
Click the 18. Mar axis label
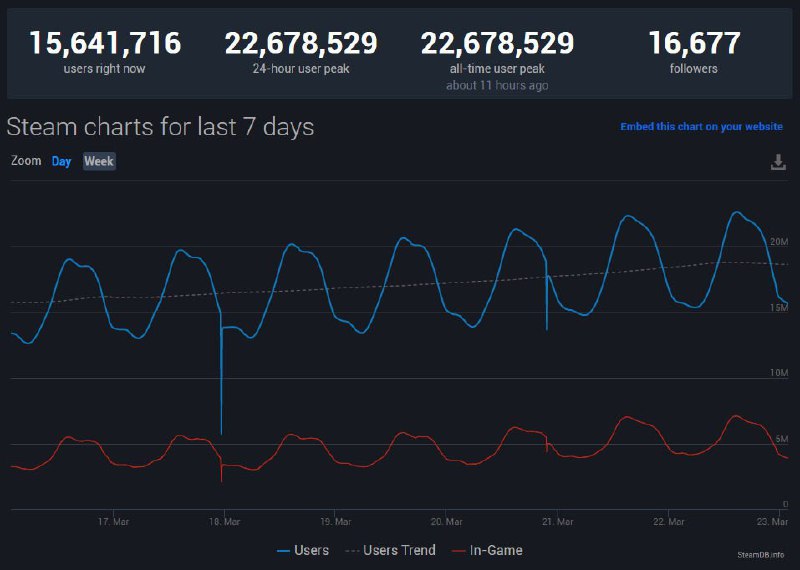point(224,522)
